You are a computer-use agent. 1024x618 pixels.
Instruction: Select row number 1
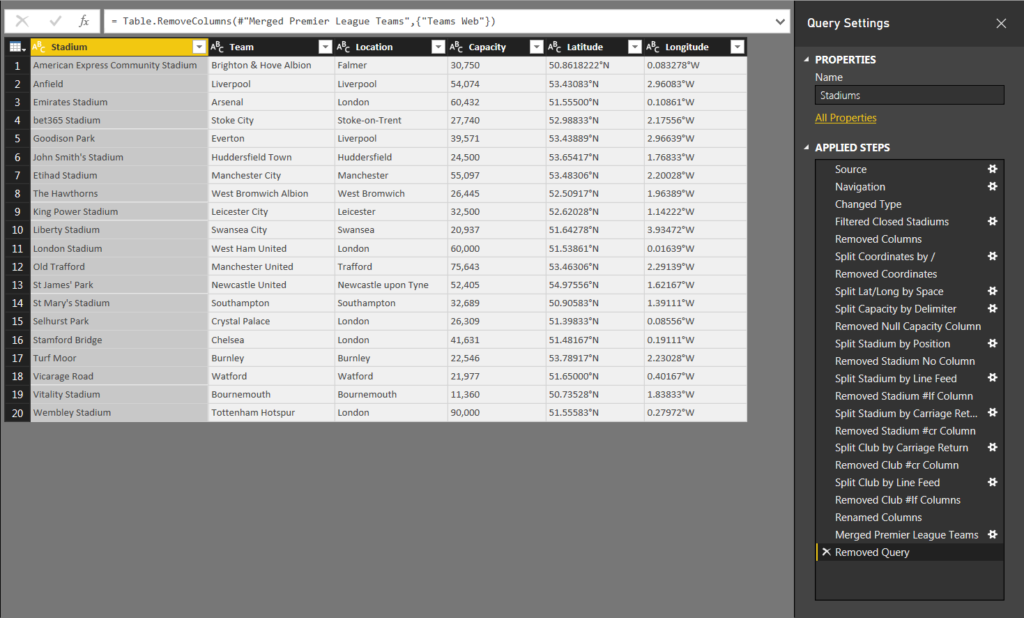18,65
